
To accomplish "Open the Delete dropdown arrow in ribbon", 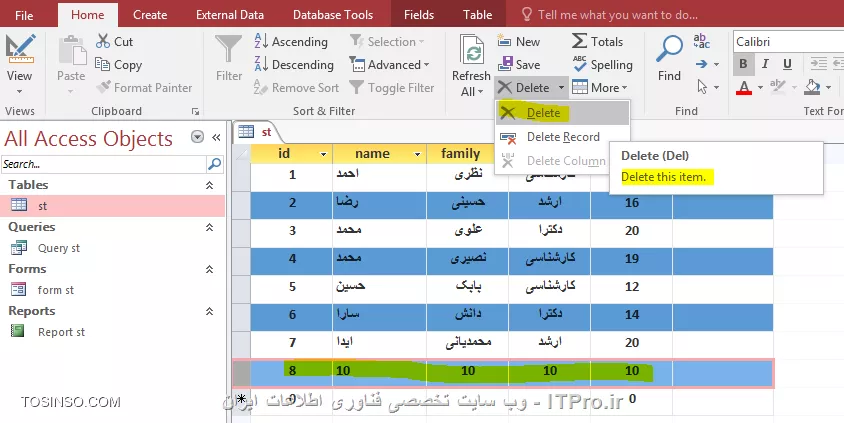I will pos(561,88).
